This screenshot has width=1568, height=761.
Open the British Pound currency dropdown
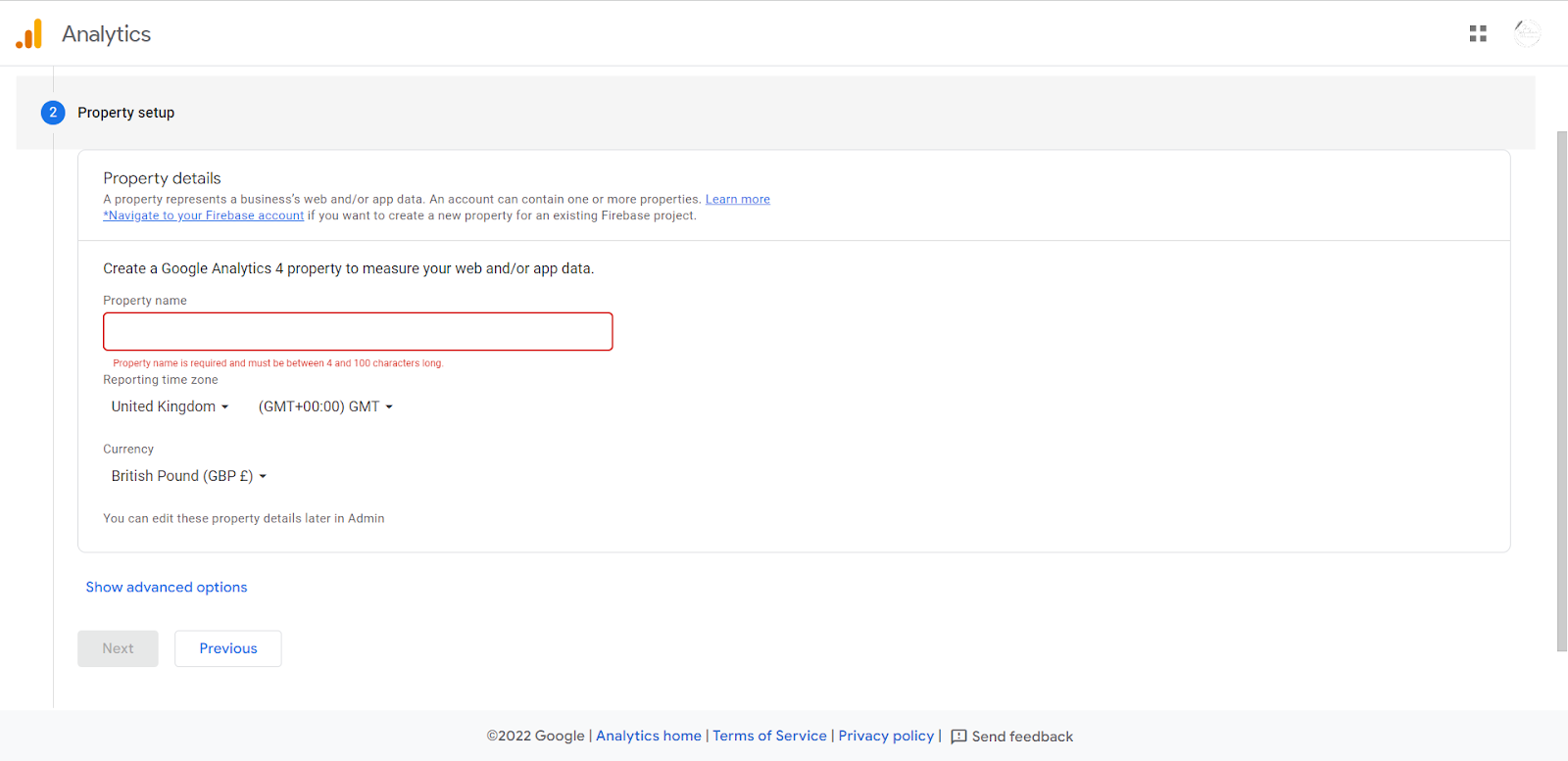(x=188, y=476)
